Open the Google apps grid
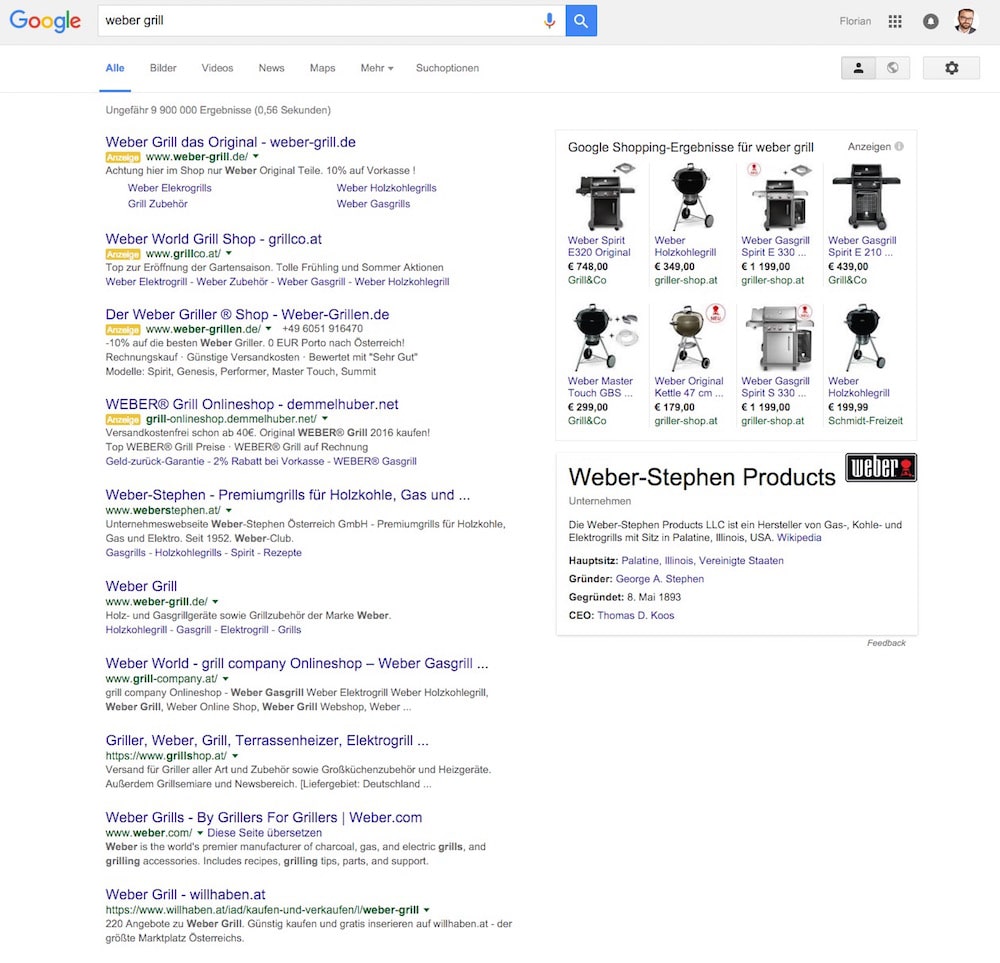This screenshot has height=963, width=1000. (x=895, y=22)
